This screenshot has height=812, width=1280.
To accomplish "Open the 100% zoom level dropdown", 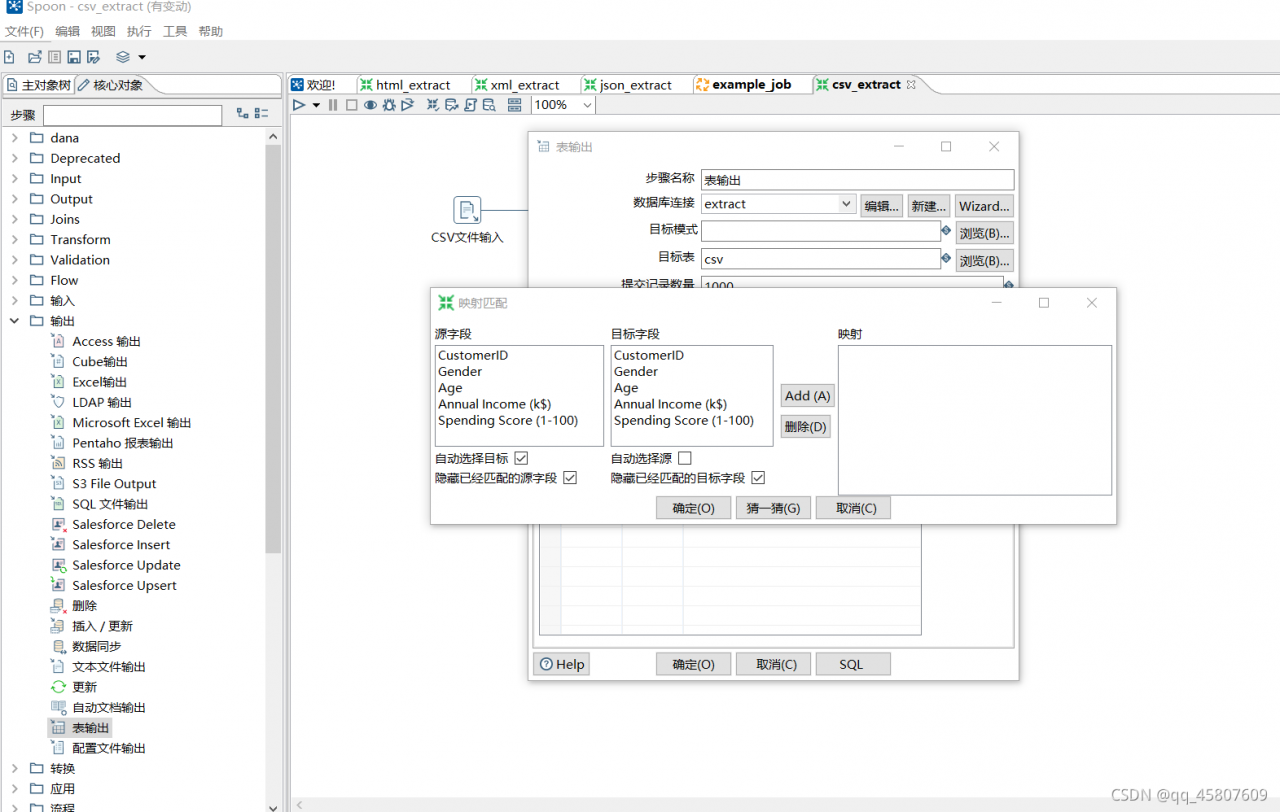I will 586,105.
